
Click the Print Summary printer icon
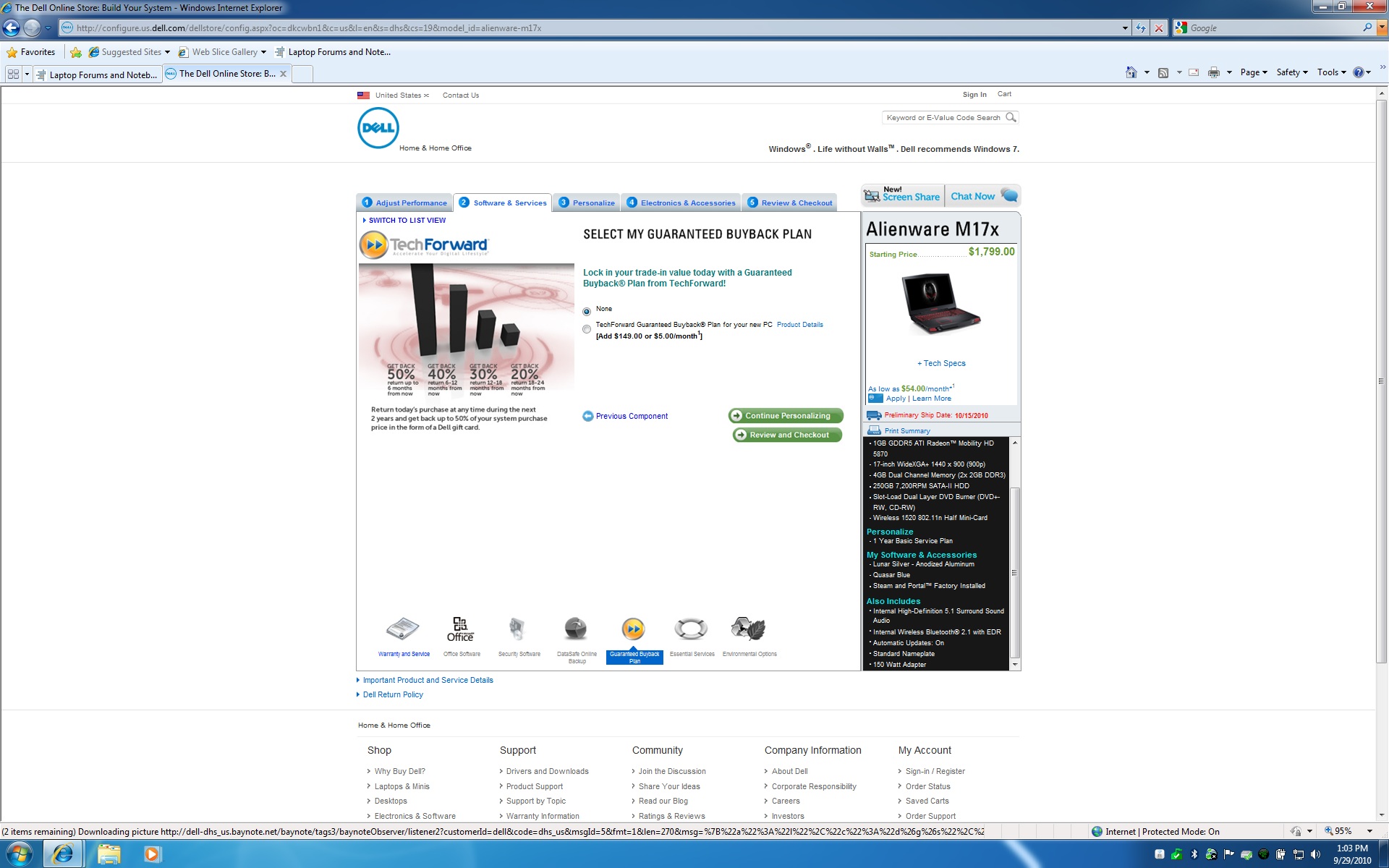pos(874,430)
